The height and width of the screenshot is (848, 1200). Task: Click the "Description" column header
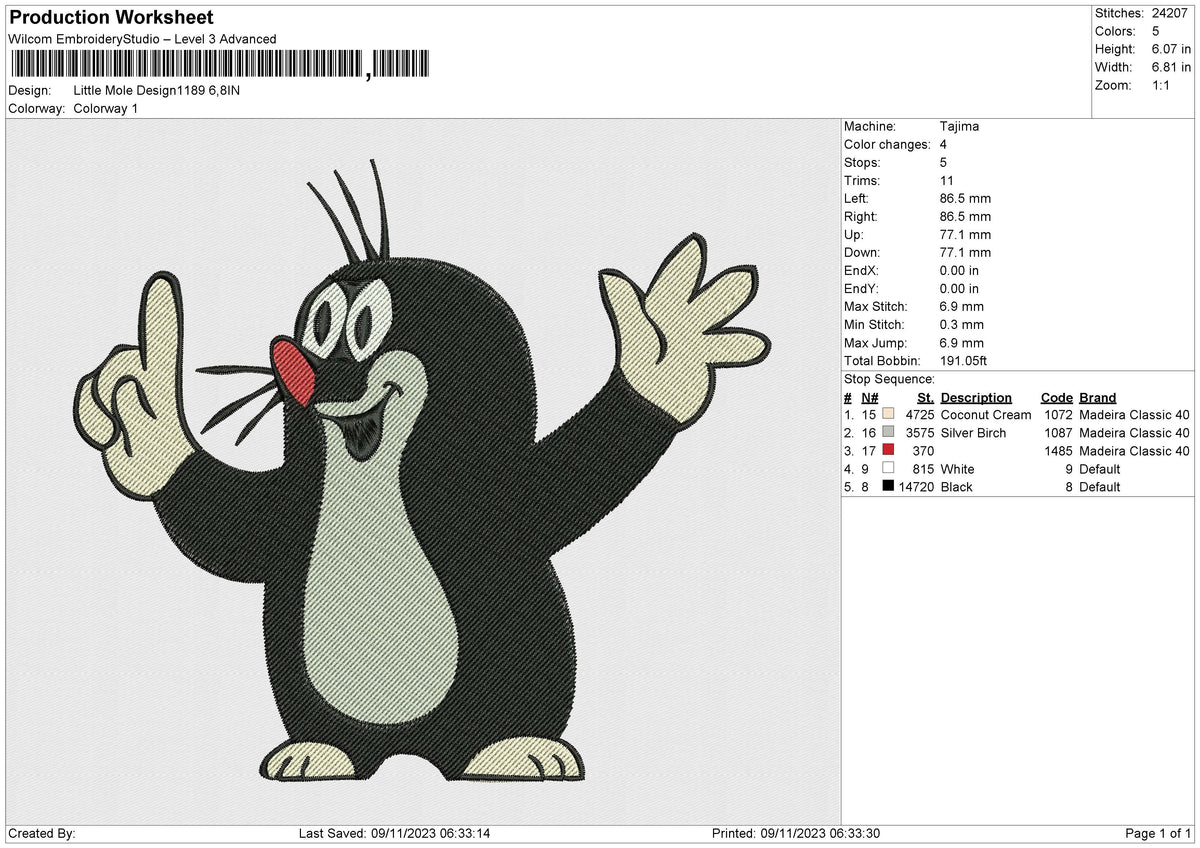[x=976, y=398]
